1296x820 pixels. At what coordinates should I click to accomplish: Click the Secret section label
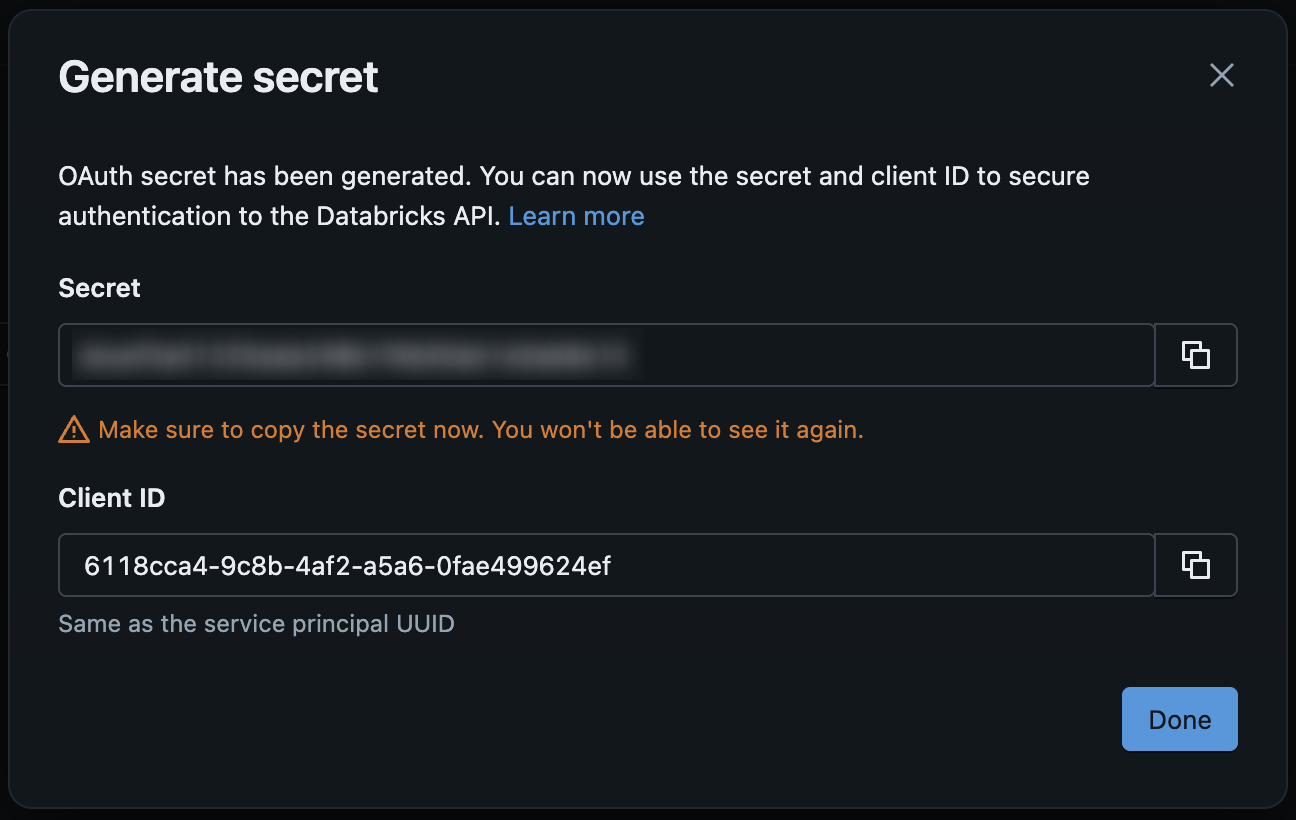coord(99,288)
